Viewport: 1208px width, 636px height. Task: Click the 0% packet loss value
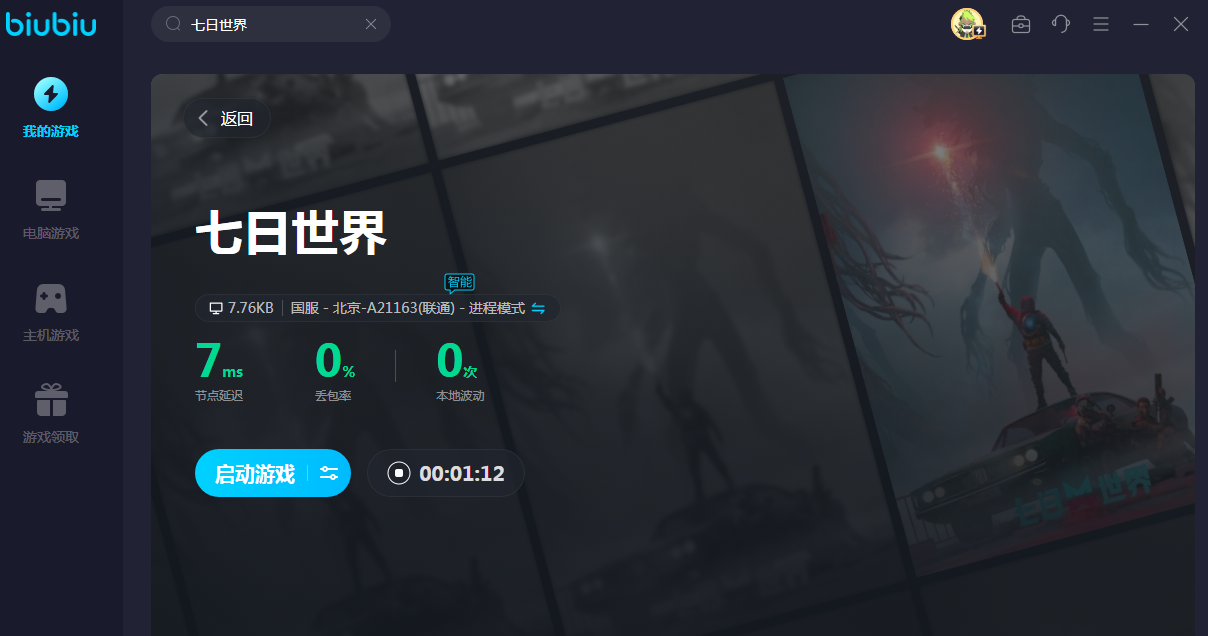(x=335, y=360)
